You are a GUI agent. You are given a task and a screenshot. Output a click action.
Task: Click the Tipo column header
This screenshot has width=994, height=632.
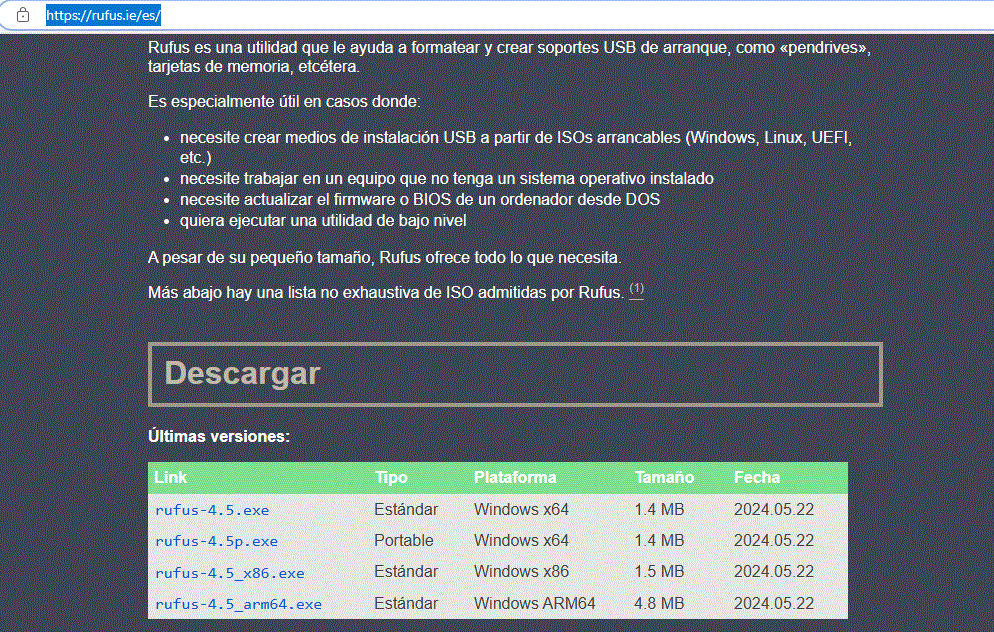point(391,478)
